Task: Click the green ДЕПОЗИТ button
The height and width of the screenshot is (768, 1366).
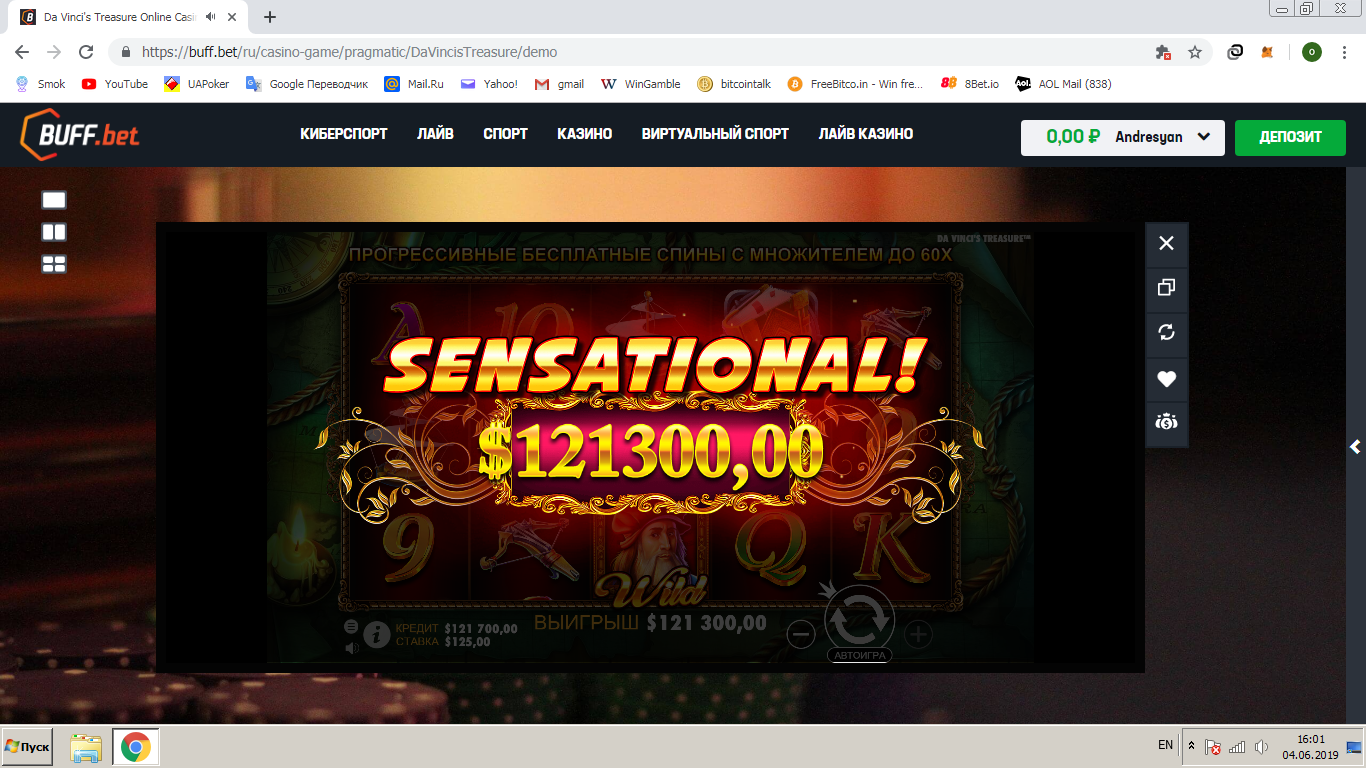Action: (1290, 138)
